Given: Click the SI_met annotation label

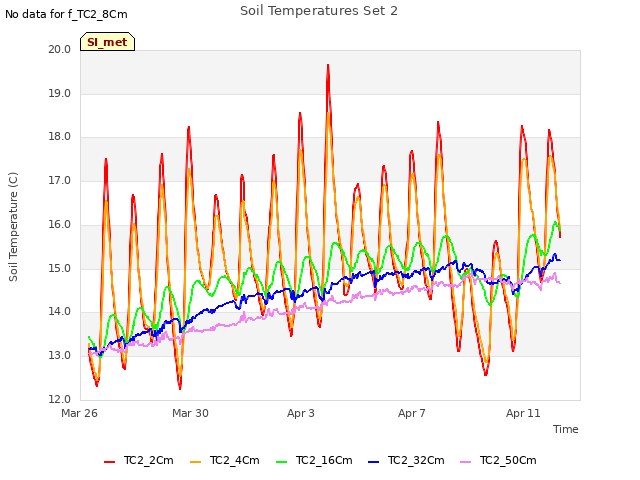Looking at the screenshot, I should tap(107, 42).
